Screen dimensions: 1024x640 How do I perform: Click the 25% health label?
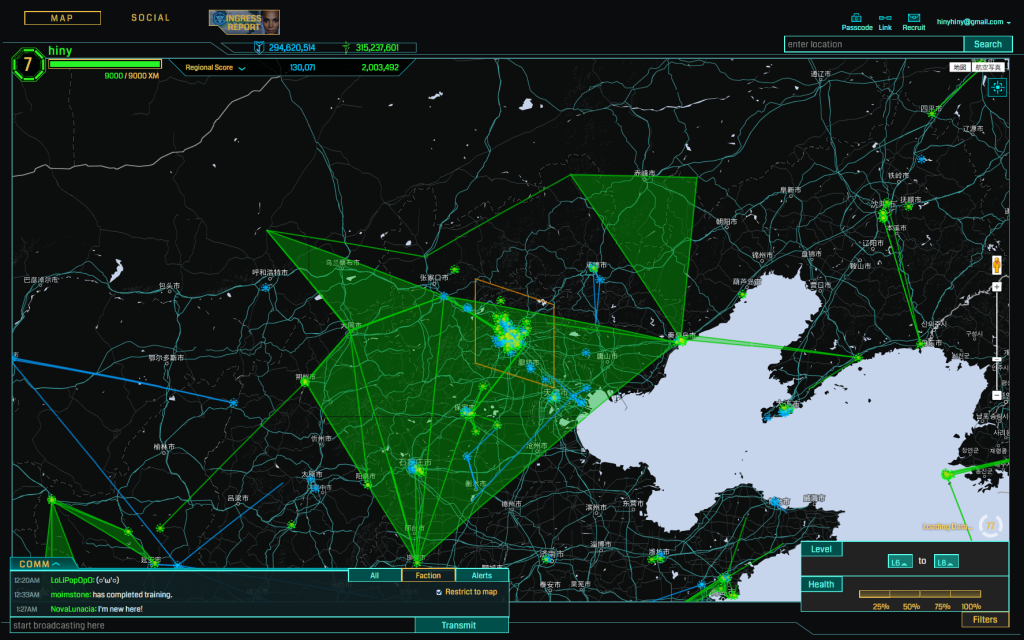pyautogui.click(x=881, y=607)
